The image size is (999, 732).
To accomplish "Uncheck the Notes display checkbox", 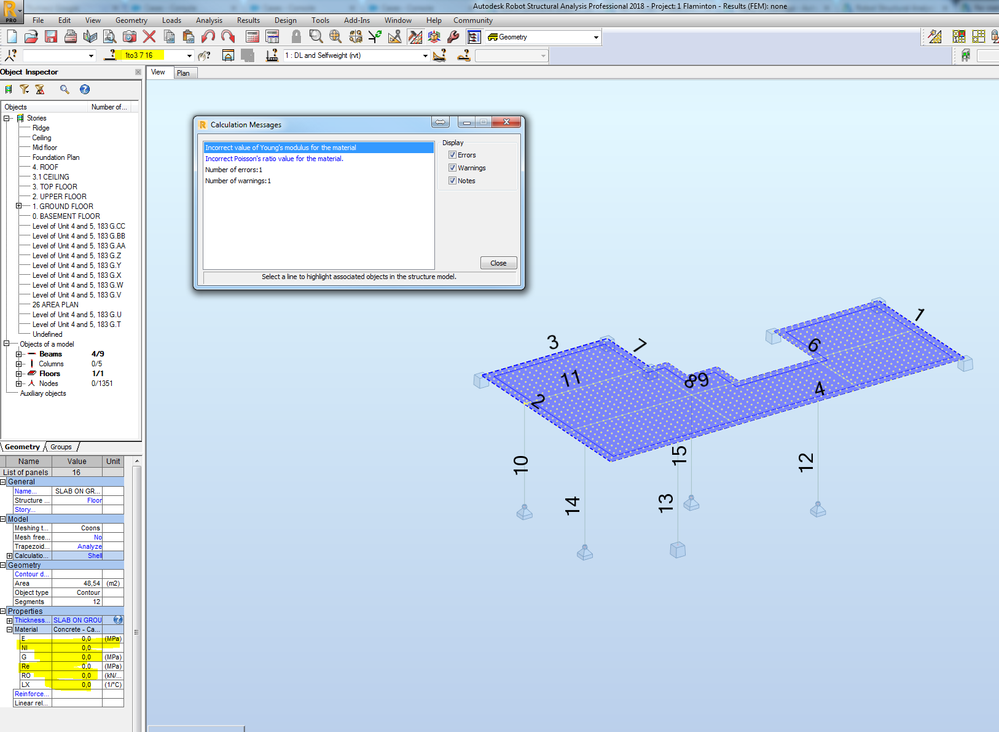I will coord(452,180).
